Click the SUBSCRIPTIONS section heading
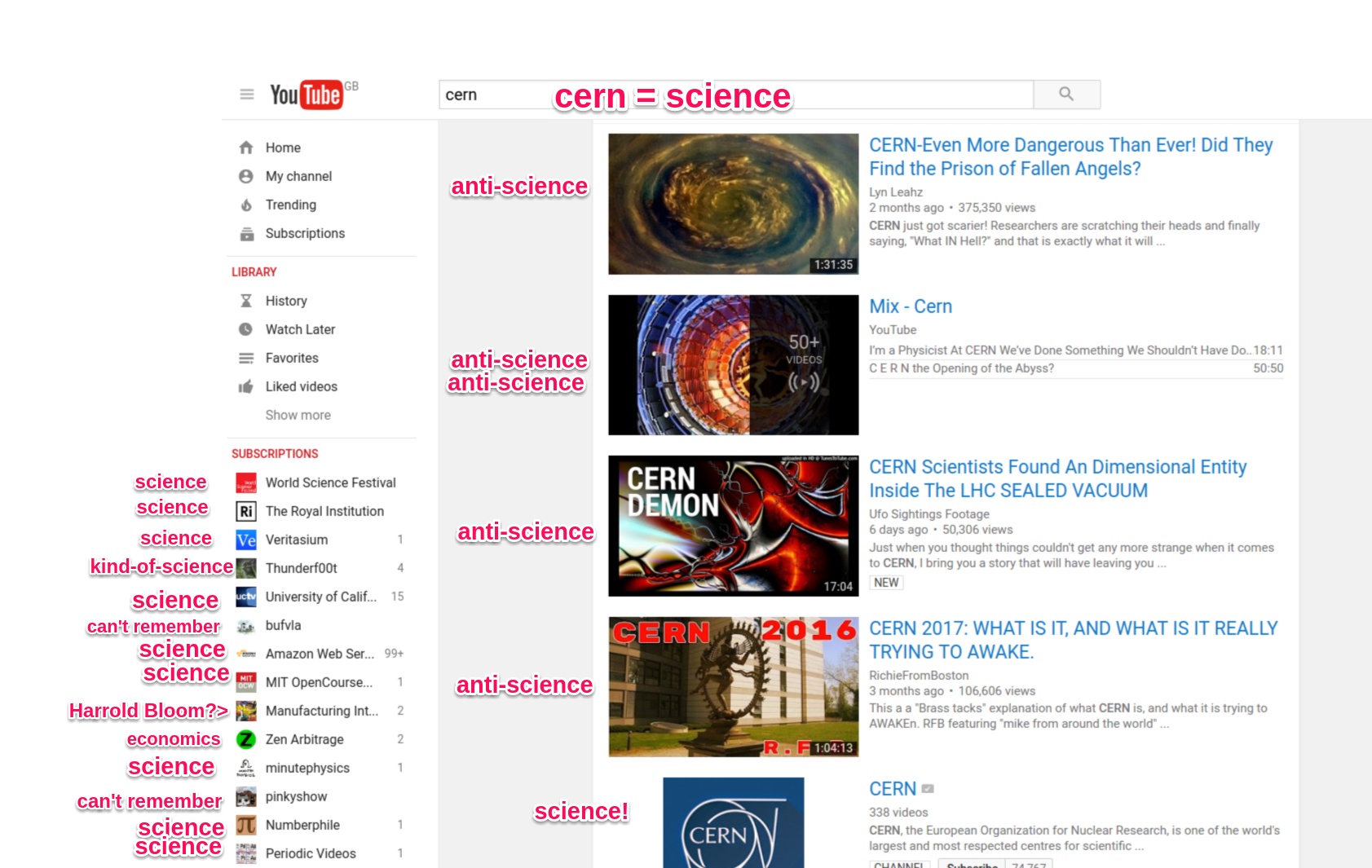Screen dimensions: 1372x868 pos(275,453)
